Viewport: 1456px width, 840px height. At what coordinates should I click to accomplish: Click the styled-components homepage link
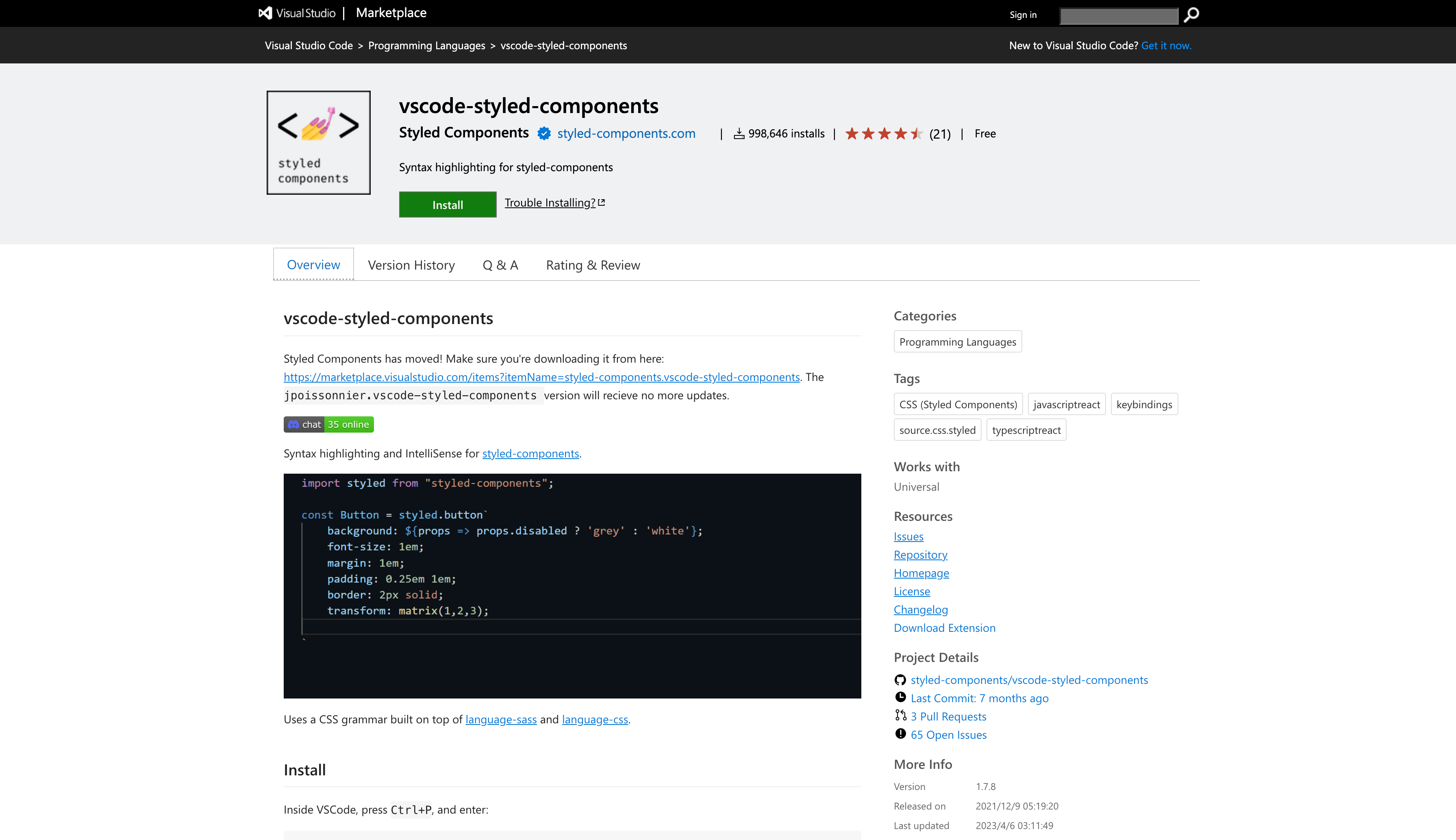(921, 572)
